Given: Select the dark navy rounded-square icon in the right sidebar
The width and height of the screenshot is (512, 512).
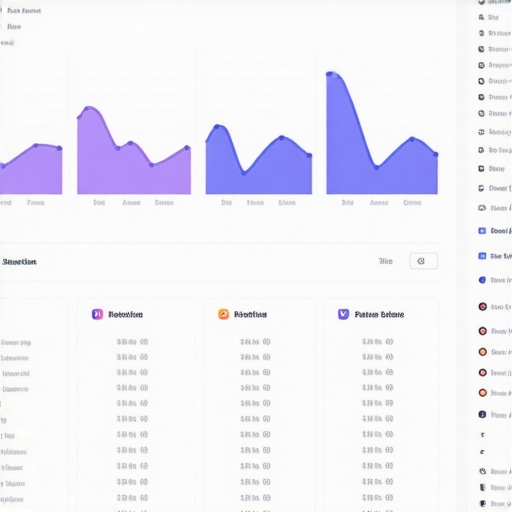Looking at the screenshot, I should [482, 414].
